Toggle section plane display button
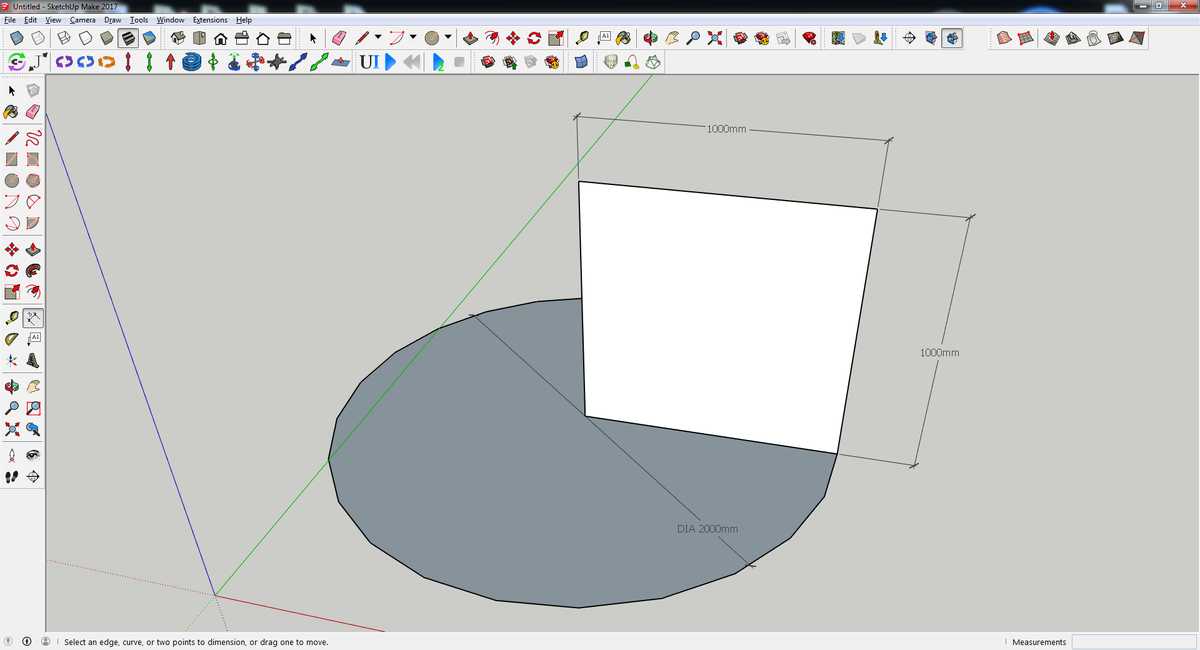Viewport: 1200px width, 650px height. coord(931,38)
